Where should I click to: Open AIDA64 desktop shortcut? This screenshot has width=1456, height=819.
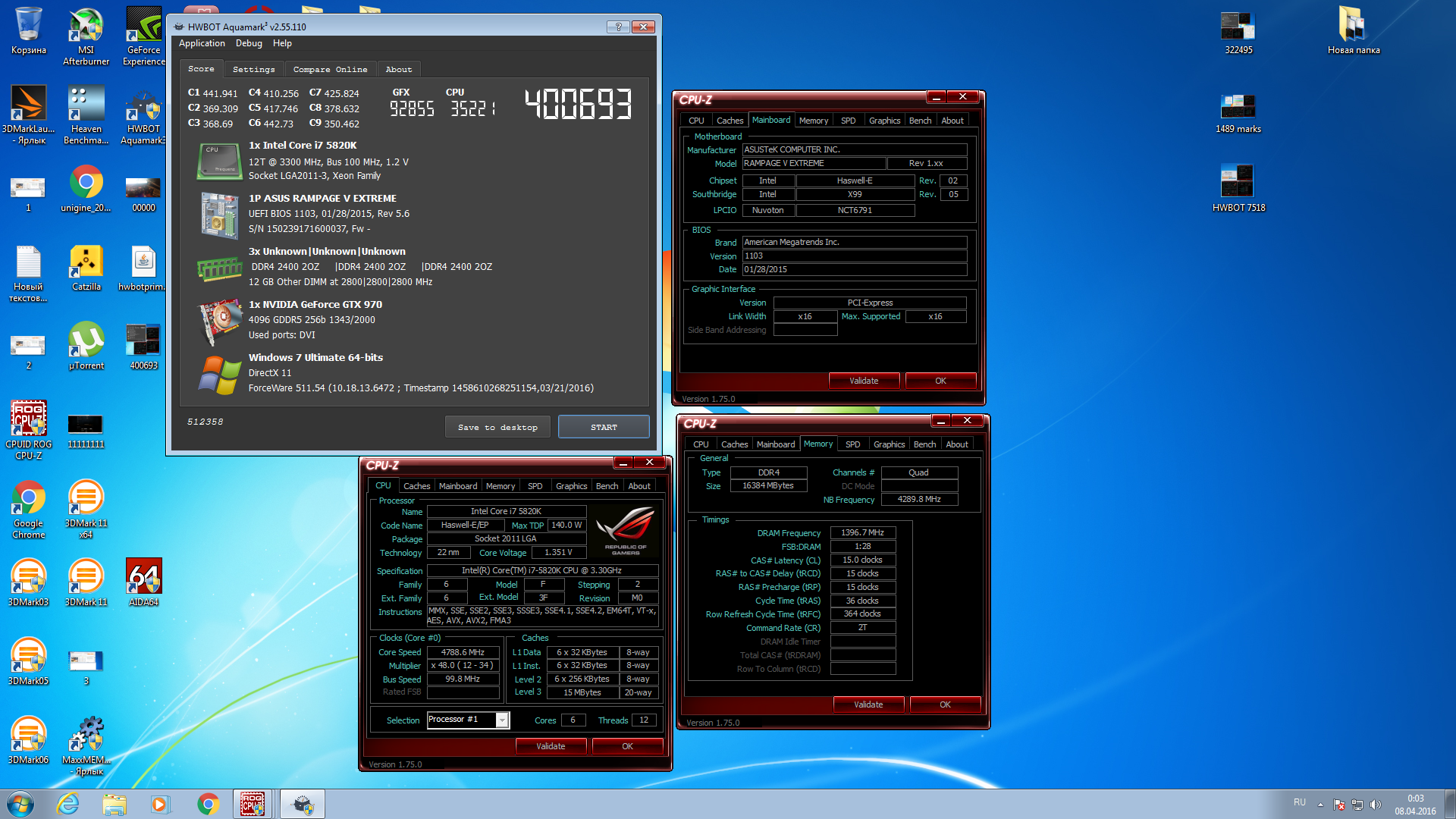143,582
